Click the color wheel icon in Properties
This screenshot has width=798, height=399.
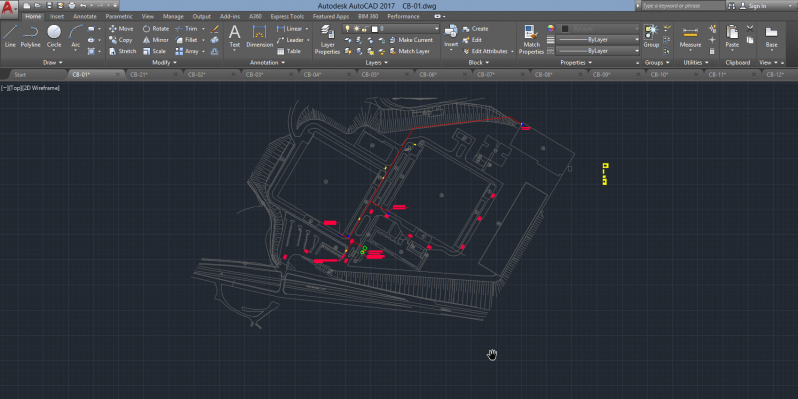coord(550,28)
